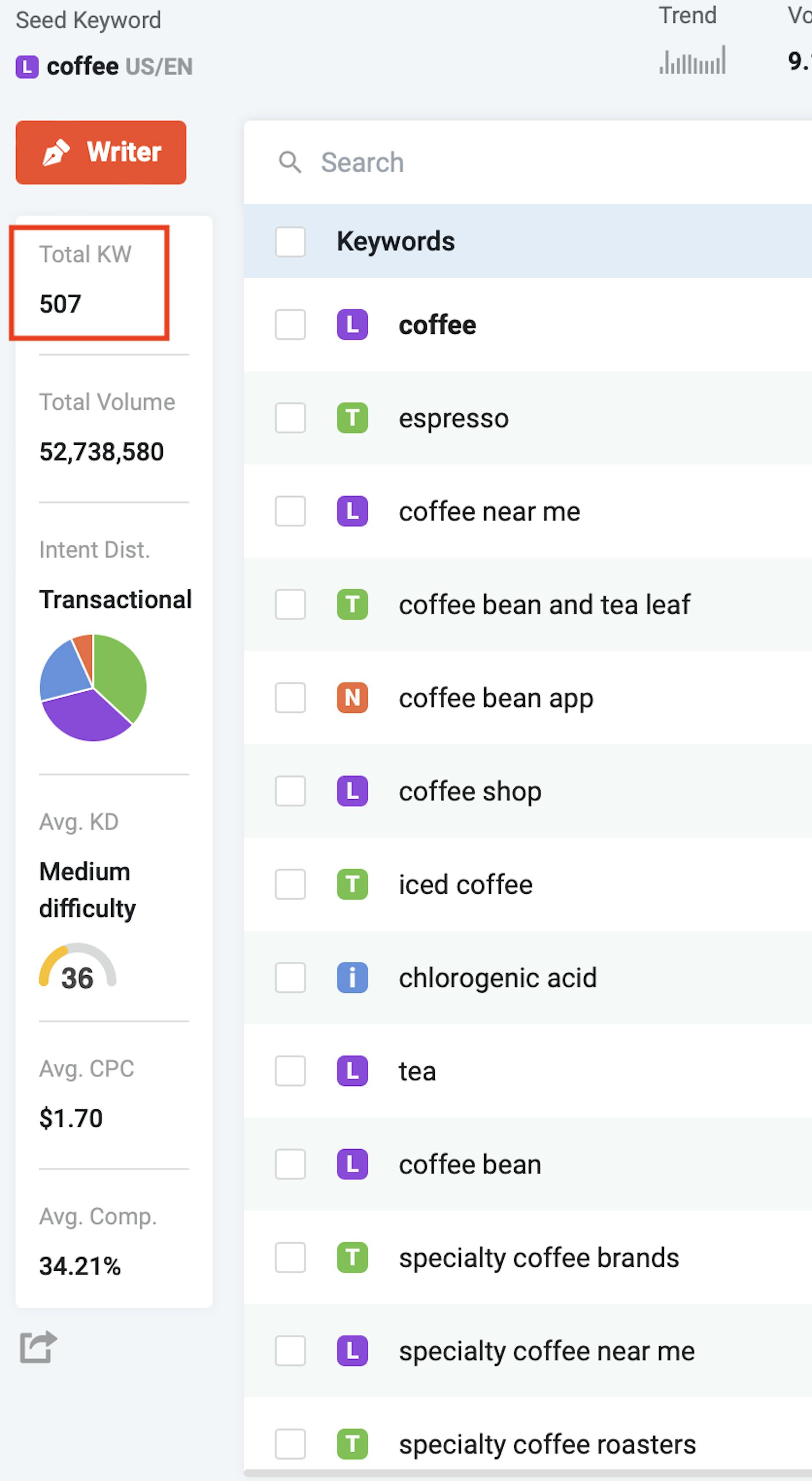Click the L icon next to tea
The width and height of the screenshot is (812, 1481).
pos(352,1071)
